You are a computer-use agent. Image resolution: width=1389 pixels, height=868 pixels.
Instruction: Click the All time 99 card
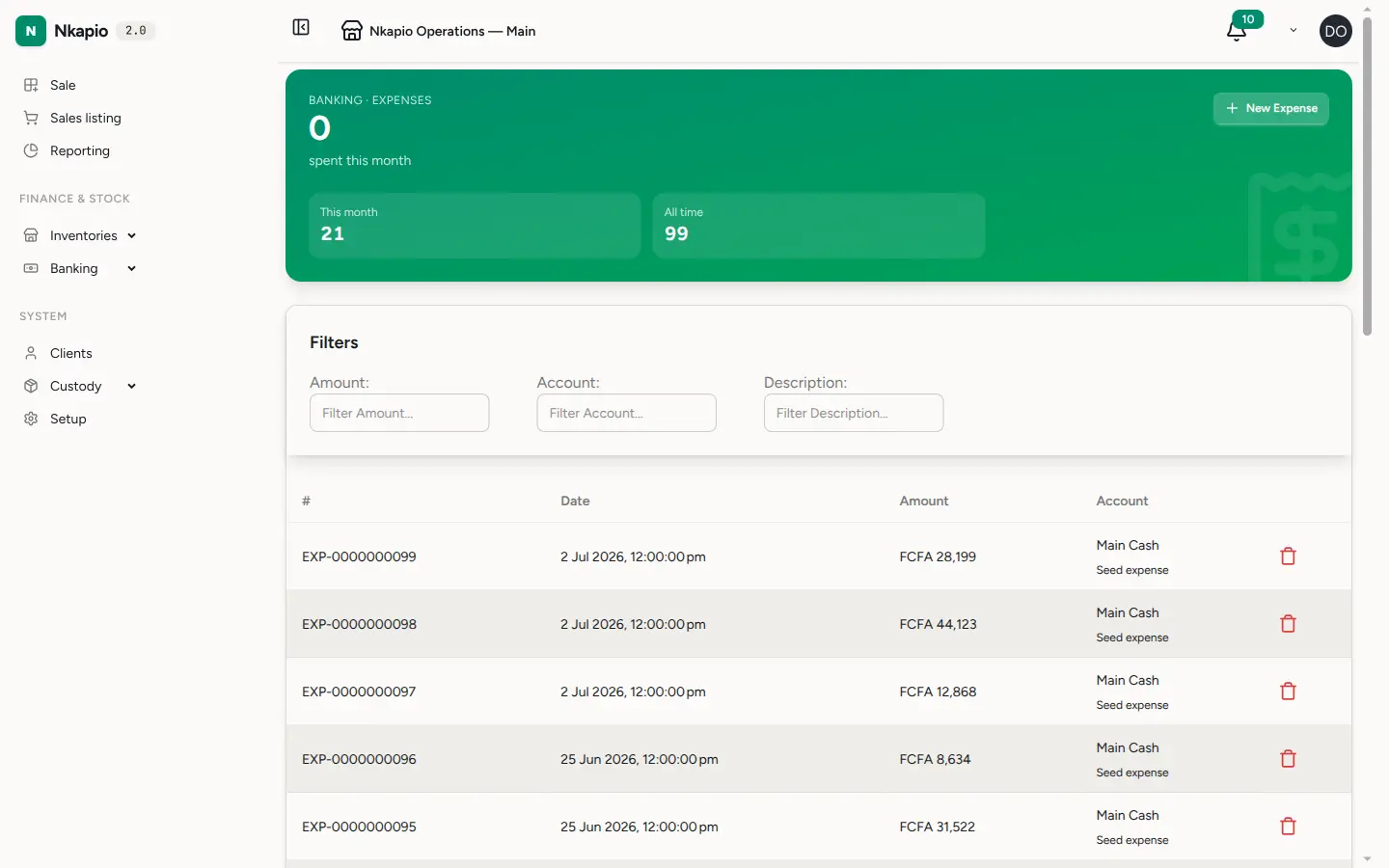tap(819, 226)
